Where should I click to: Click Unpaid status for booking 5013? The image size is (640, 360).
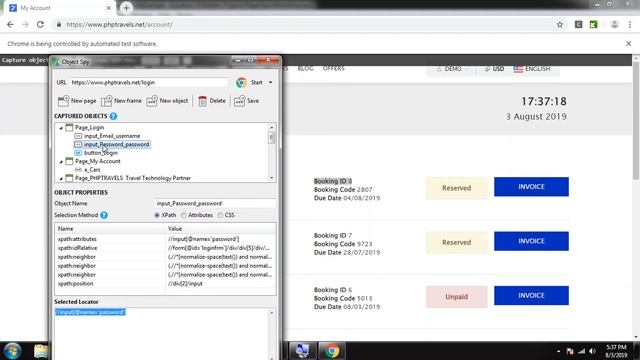click(456, 297)
